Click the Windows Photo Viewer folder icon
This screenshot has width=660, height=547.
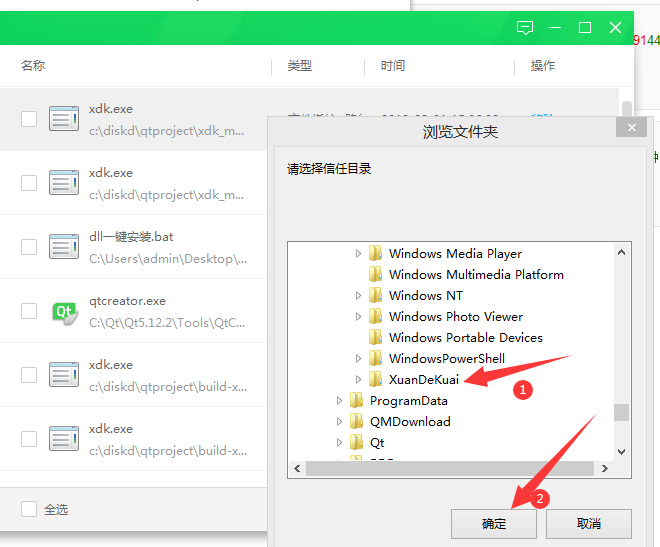(375, 317)
